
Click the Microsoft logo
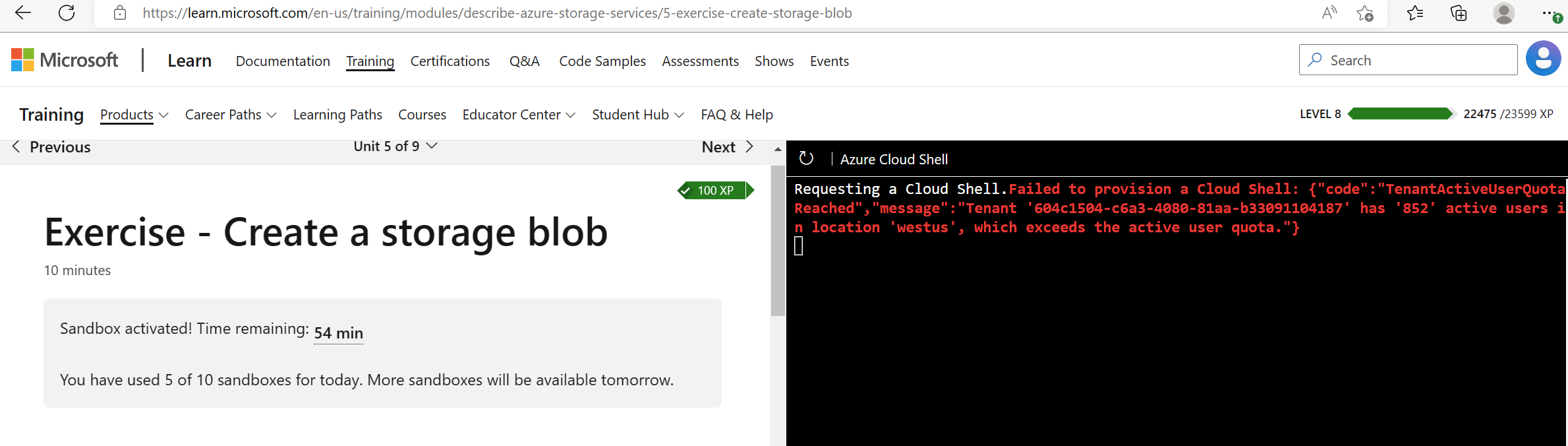[x=65, y=60]
